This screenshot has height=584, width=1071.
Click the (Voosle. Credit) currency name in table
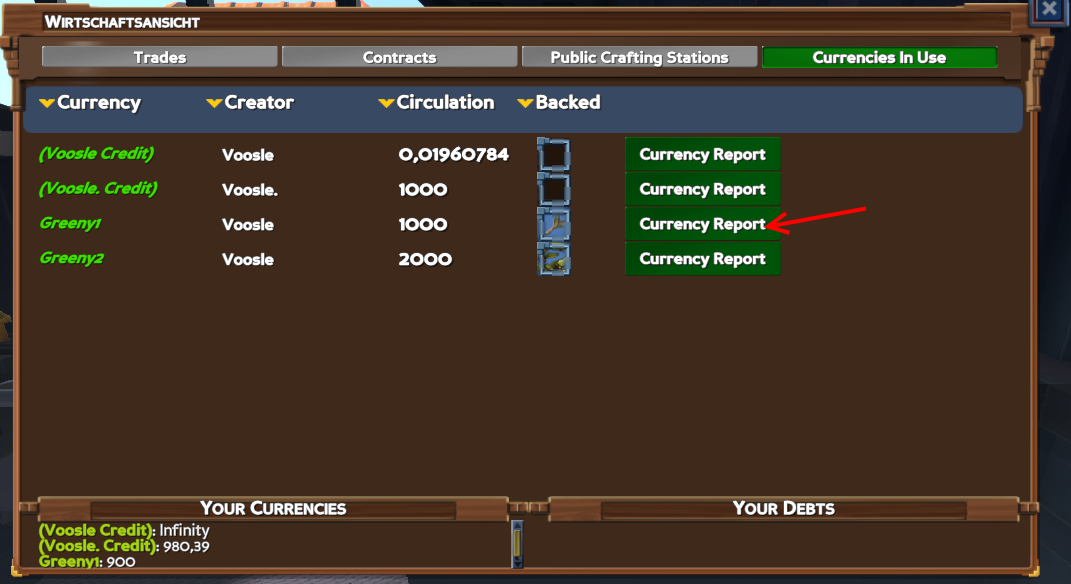click(x=98, y=189)
